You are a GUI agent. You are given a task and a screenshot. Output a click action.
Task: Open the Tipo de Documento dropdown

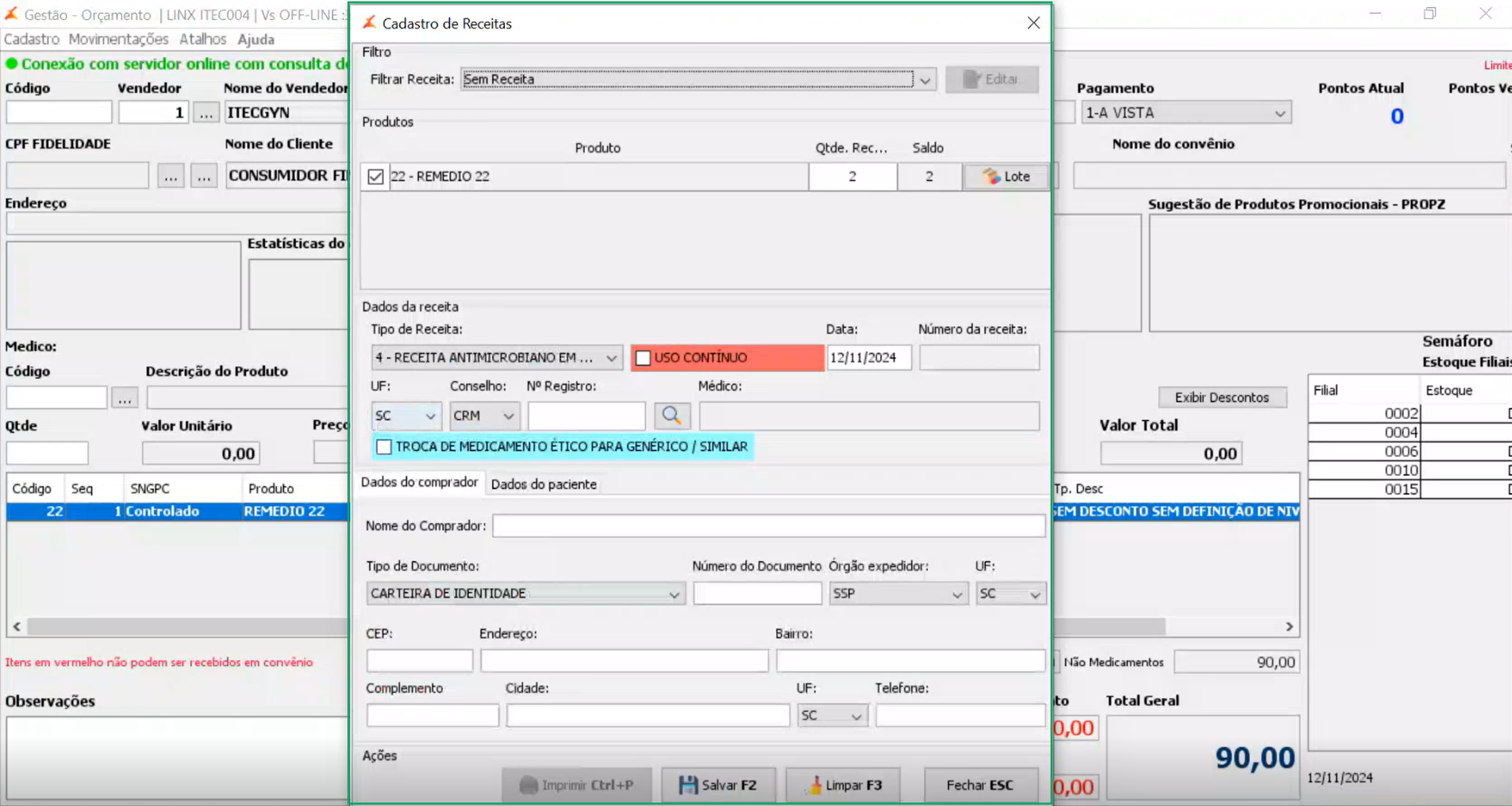673,594
